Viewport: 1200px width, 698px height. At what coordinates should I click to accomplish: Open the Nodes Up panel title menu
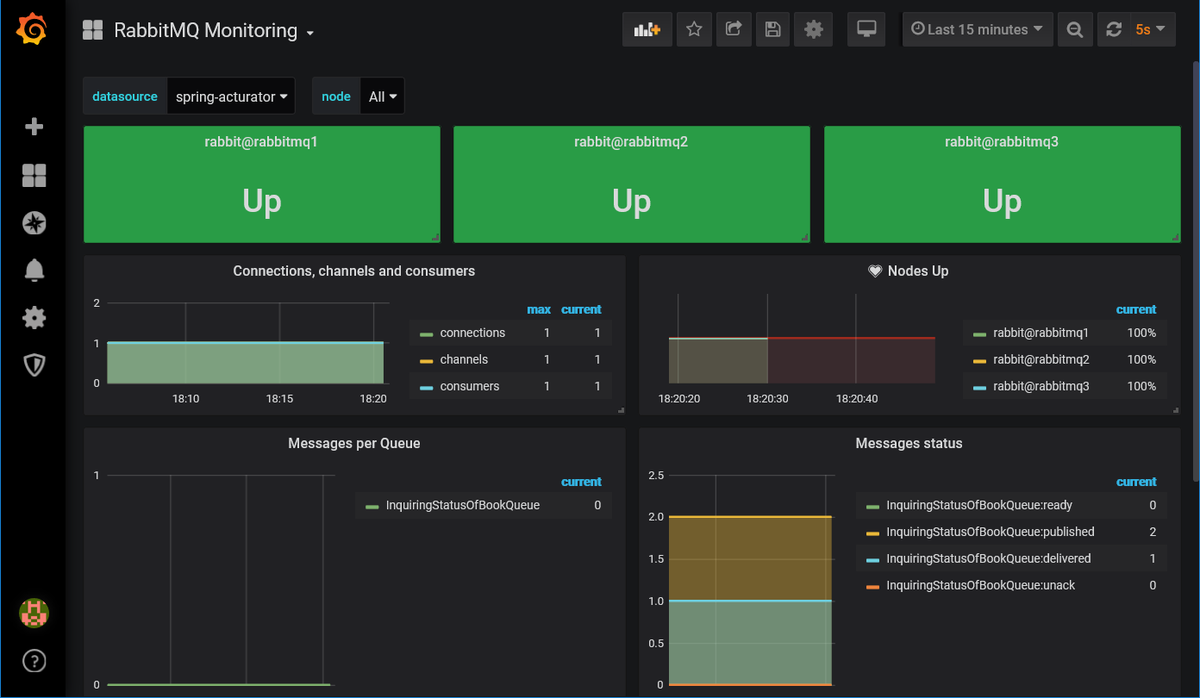(918, 271)
